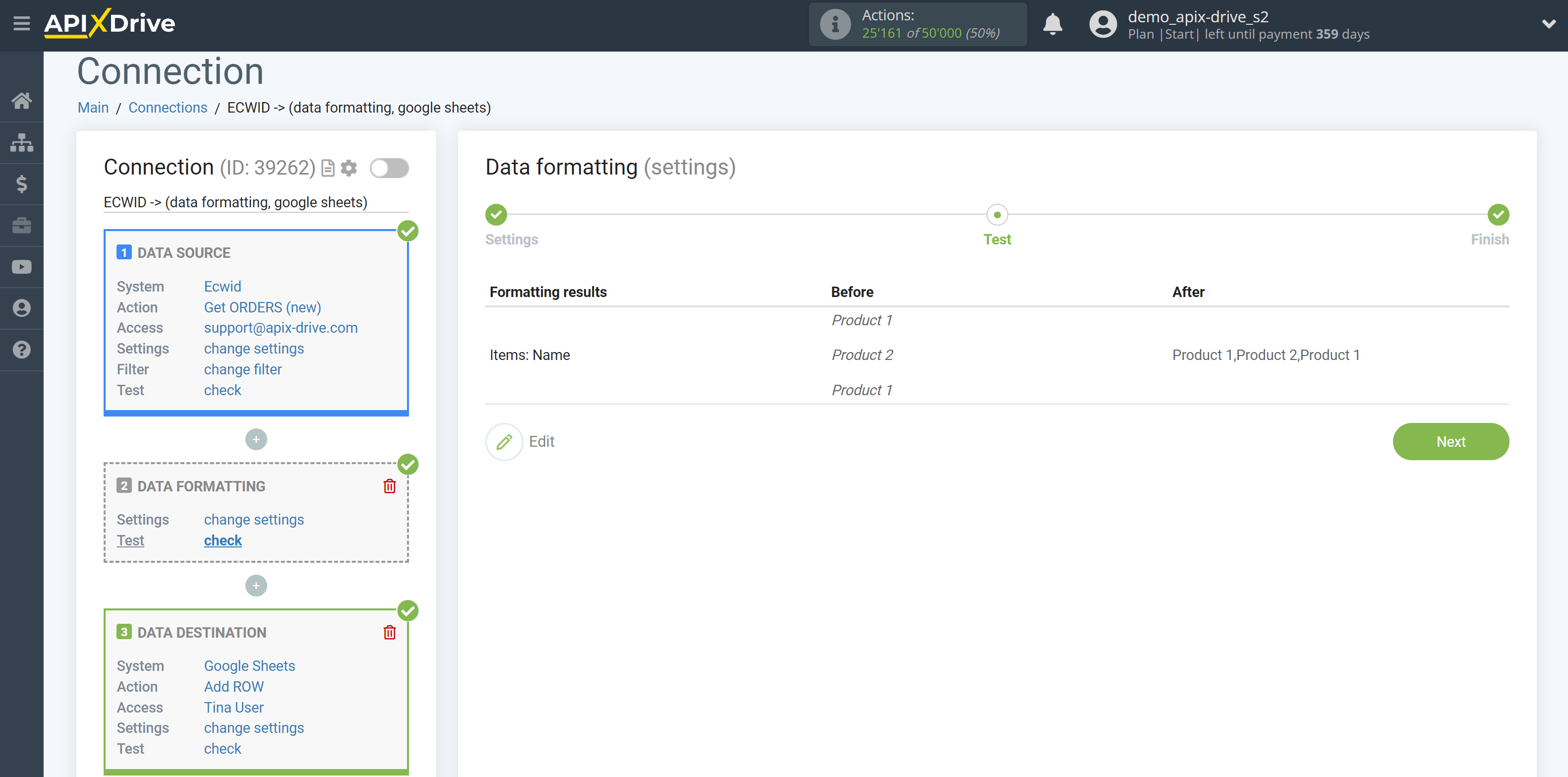Click the connection name field

click(256, 202)
